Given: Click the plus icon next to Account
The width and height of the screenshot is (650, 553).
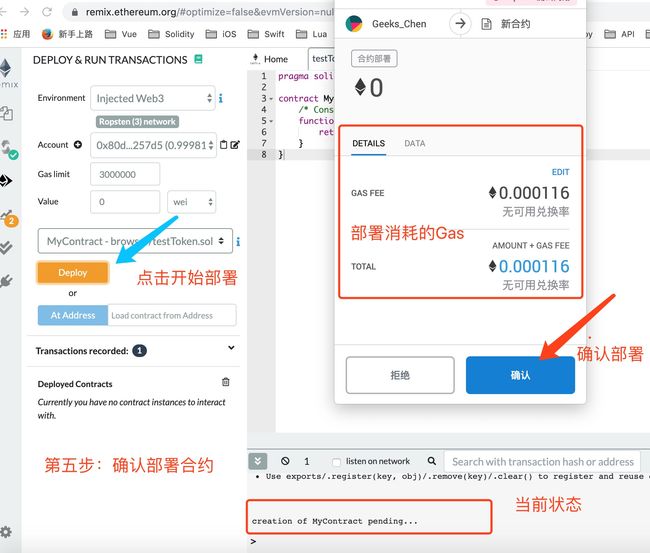Looking at the screenshot, I should point(78,145).
